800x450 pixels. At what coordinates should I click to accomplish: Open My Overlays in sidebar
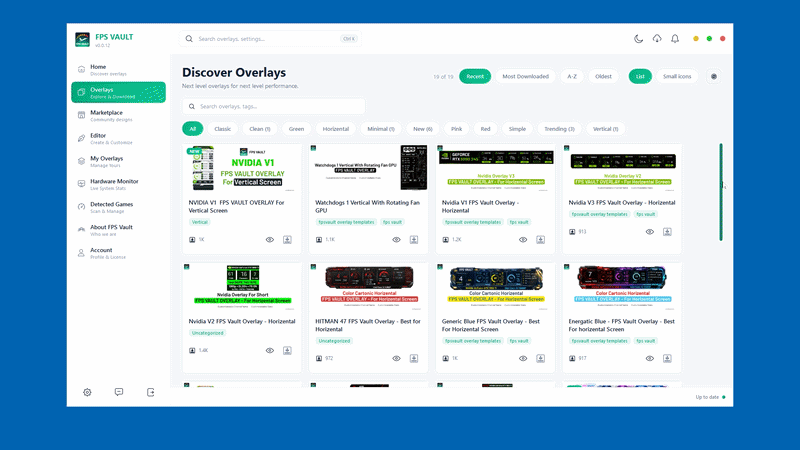[118, 162]
